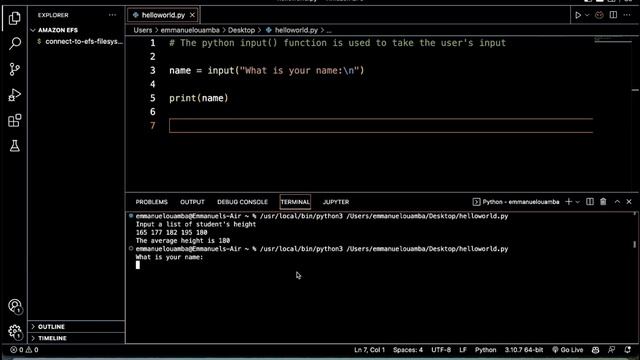The width and height of the screenshot is (640, 360).
Task: Open the Source Control view
Action: 14,69
